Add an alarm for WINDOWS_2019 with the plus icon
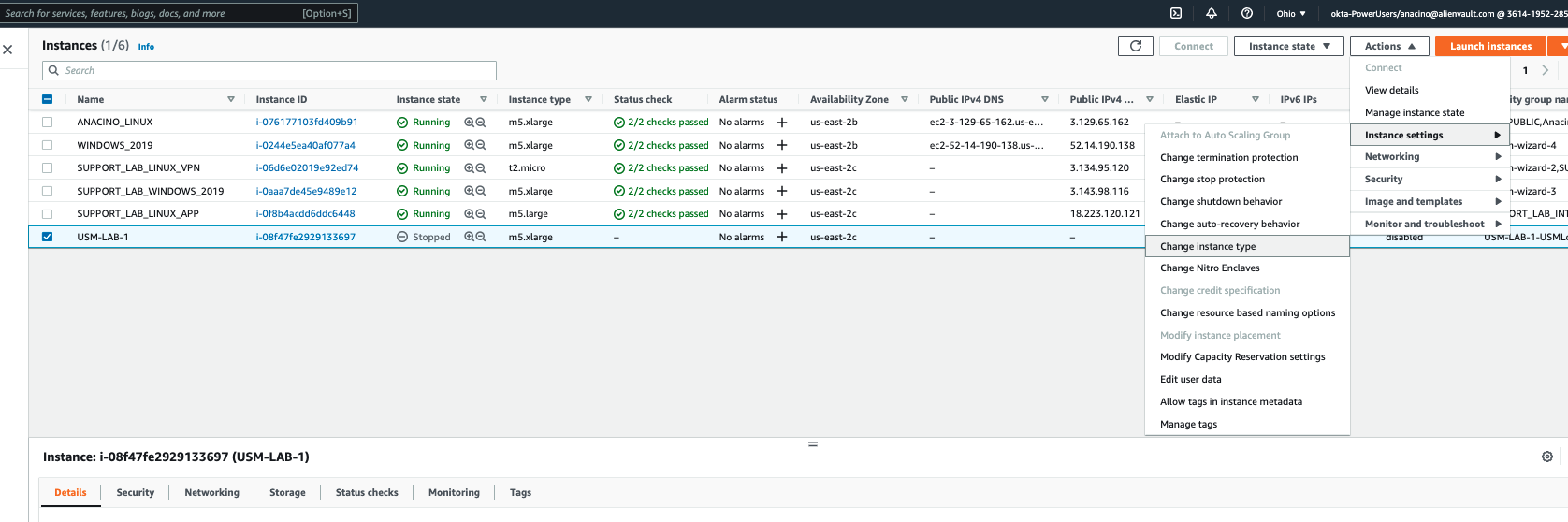 click(782, 145)
